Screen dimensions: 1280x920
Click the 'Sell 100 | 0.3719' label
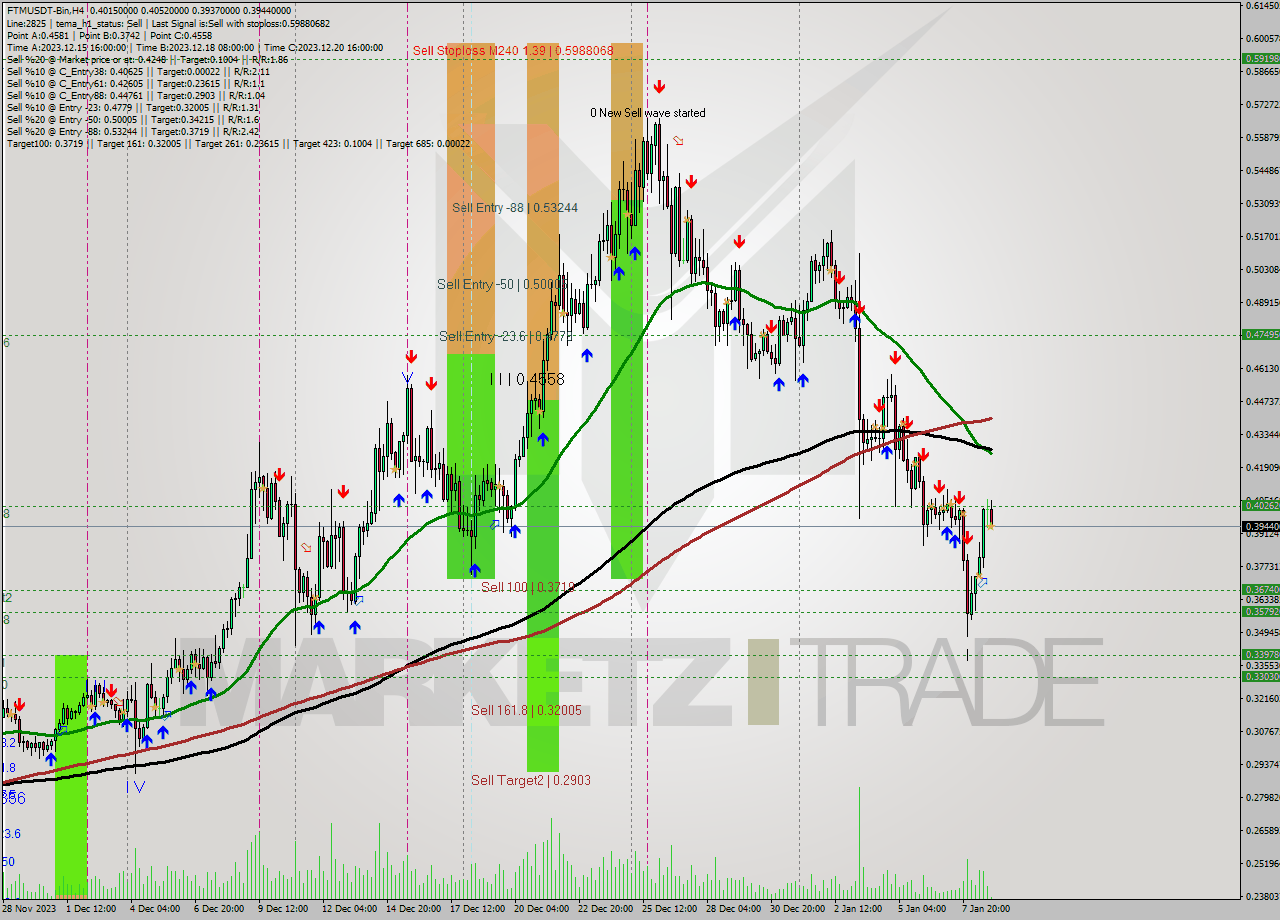coord(527,587)
